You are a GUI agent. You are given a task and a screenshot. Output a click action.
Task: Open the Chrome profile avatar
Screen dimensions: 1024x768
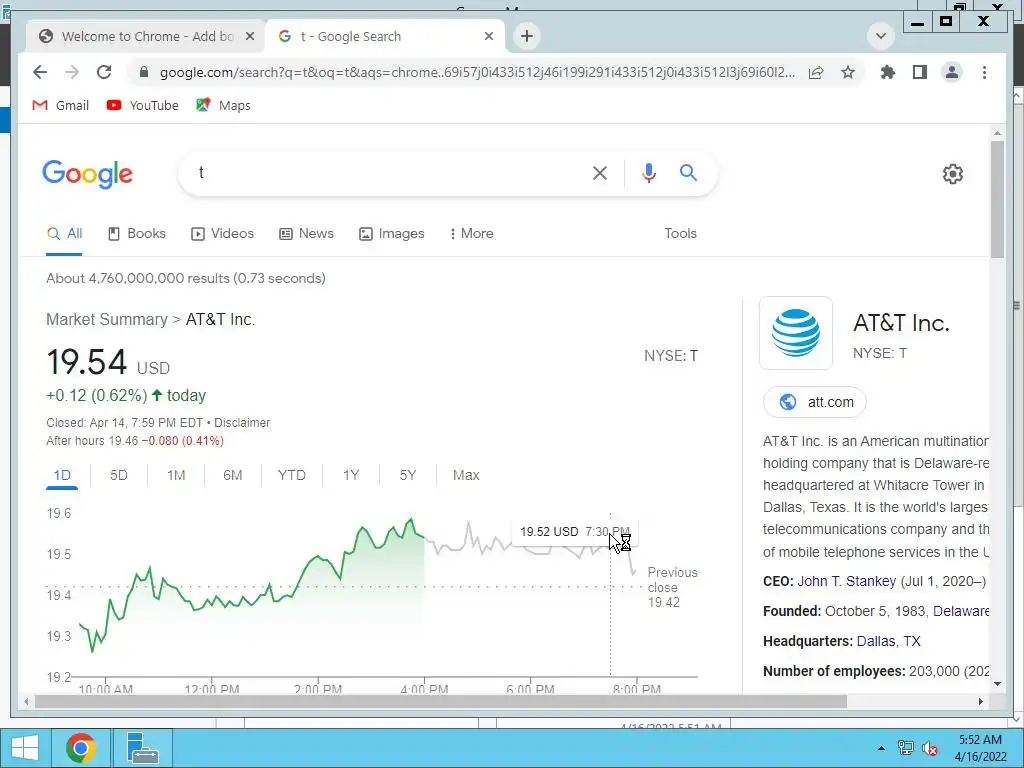(952, 72)
